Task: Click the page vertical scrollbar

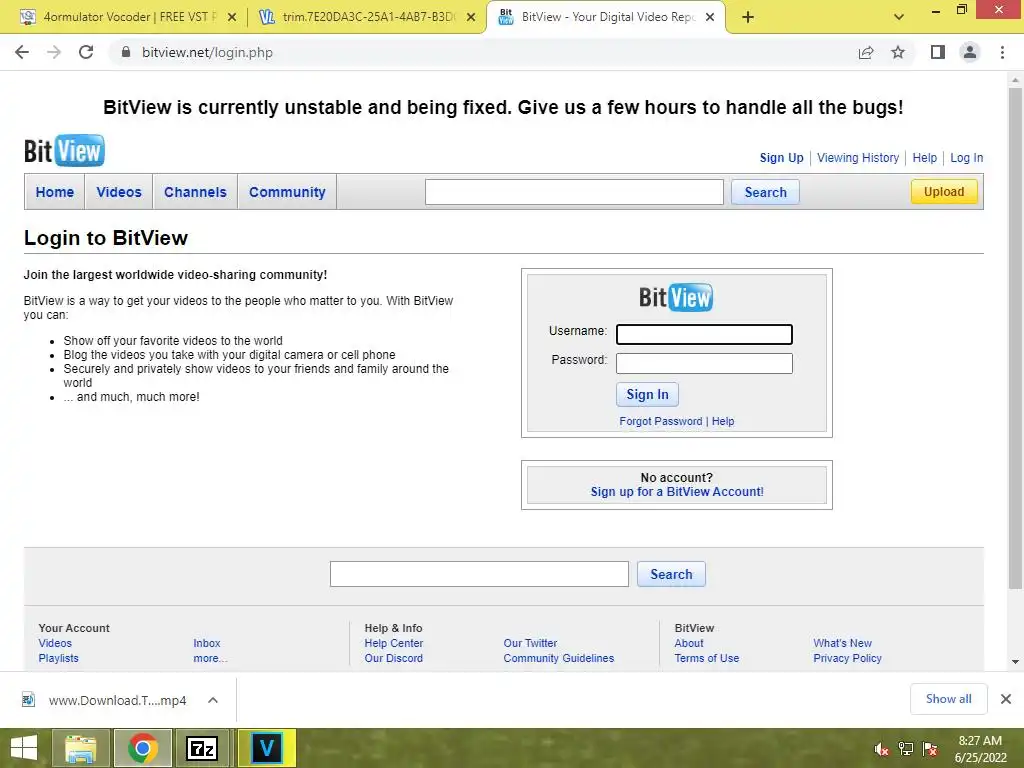Action: click(x=1015, y=338)
